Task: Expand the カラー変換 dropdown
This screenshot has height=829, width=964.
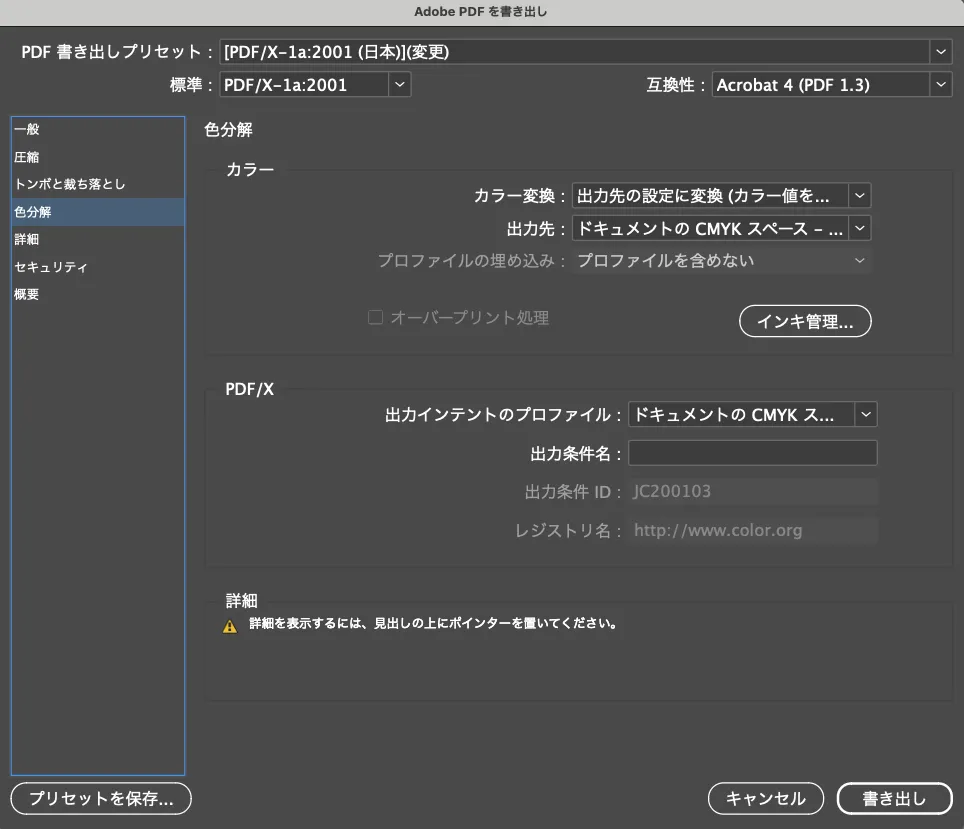Action: point(721,195)
